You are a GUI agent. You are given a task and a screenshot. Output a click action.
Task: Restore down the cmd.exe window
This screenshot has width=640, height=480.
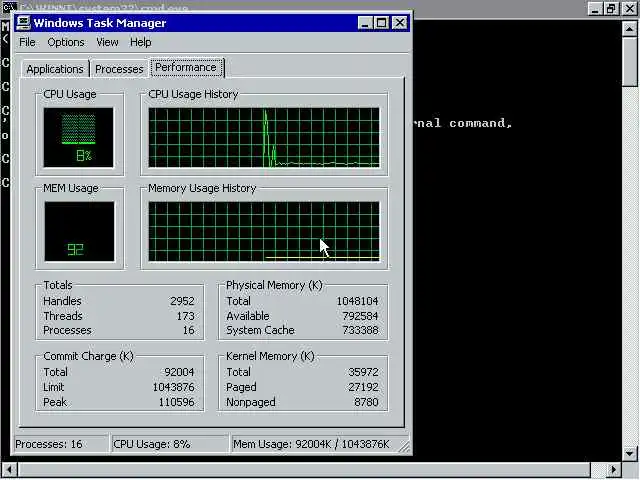[x=611, y=9]
